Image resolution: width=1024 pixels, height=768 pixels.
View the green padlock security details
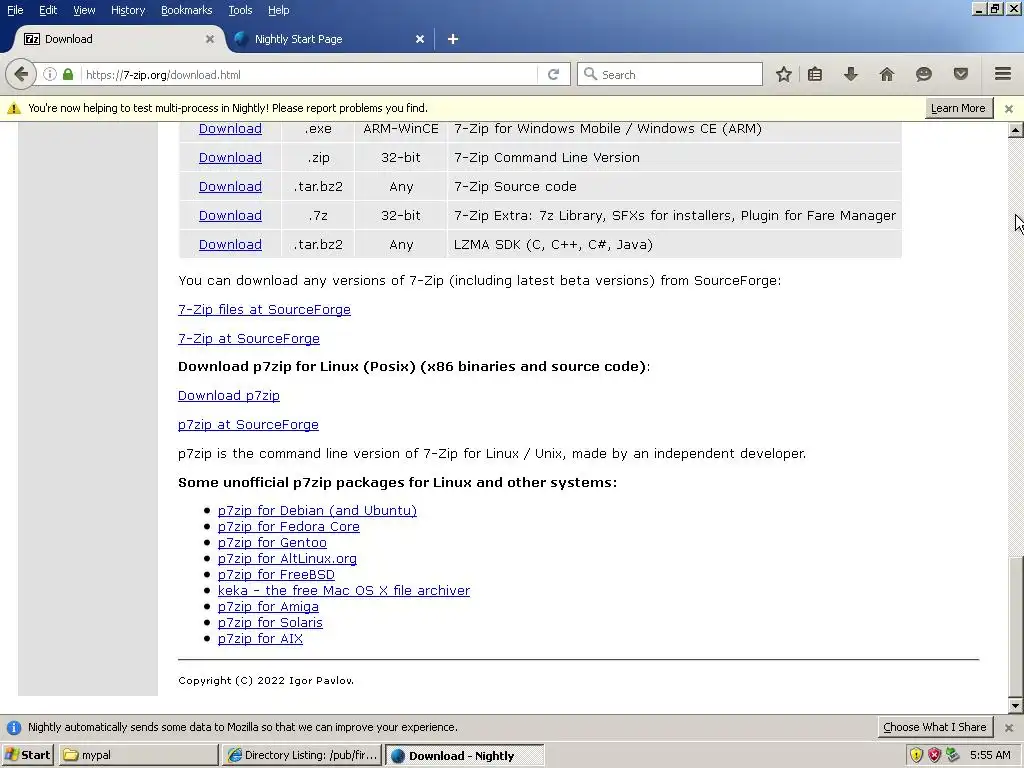[x=68, y=74]
